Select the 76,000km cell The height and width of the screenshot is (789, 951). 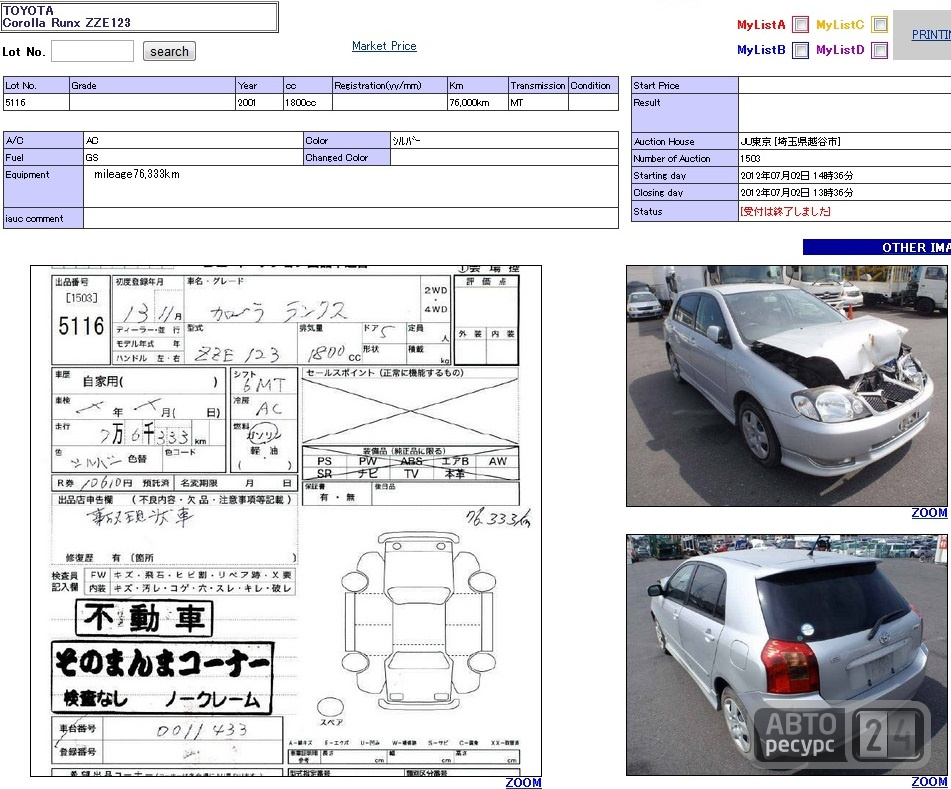[477, 102]
